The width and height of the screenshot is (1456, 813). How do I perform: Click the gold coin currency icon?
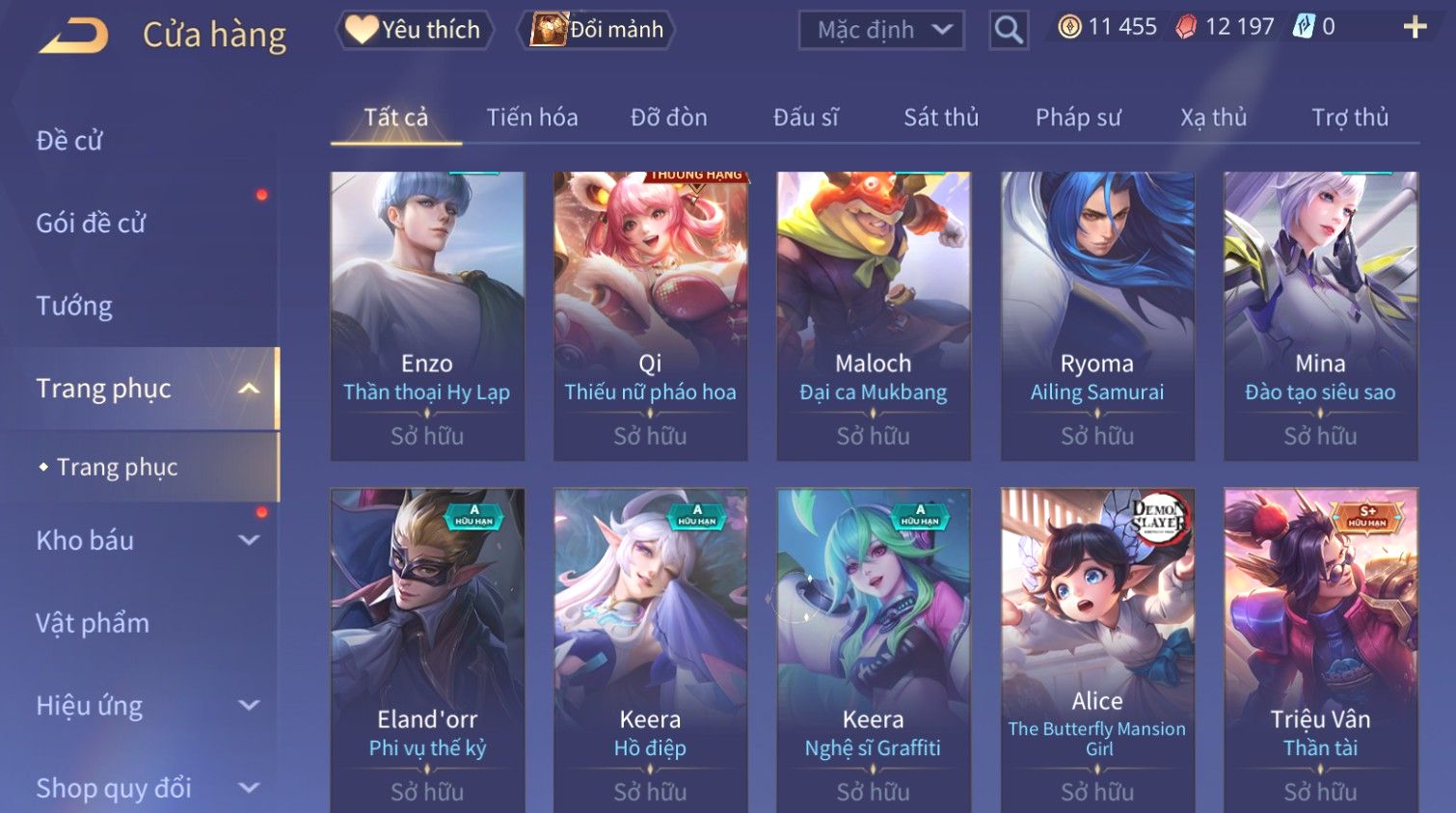coord(1069,27)
